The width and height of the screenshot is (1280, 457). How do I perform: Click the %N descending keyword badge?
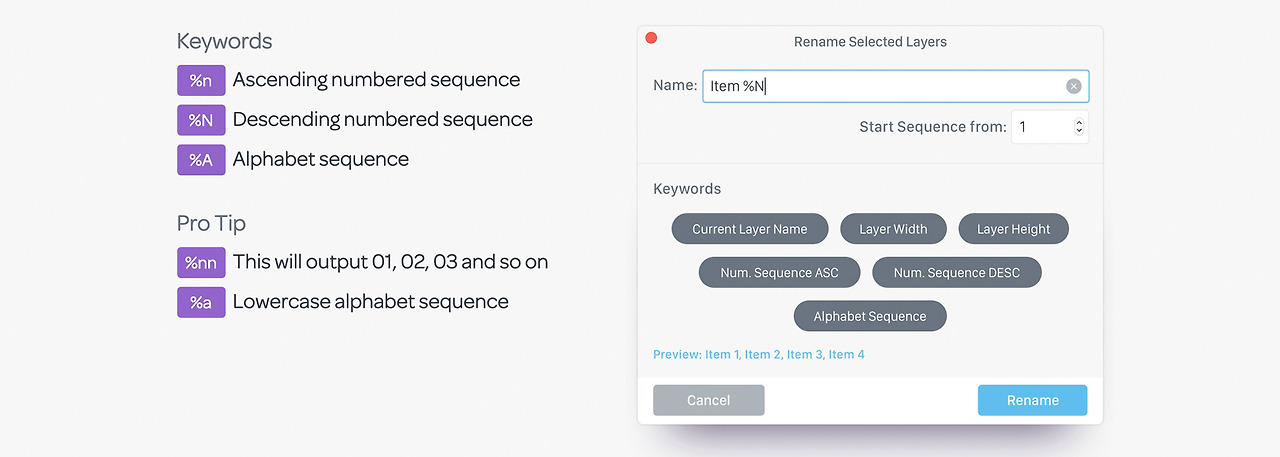(201, 120)
